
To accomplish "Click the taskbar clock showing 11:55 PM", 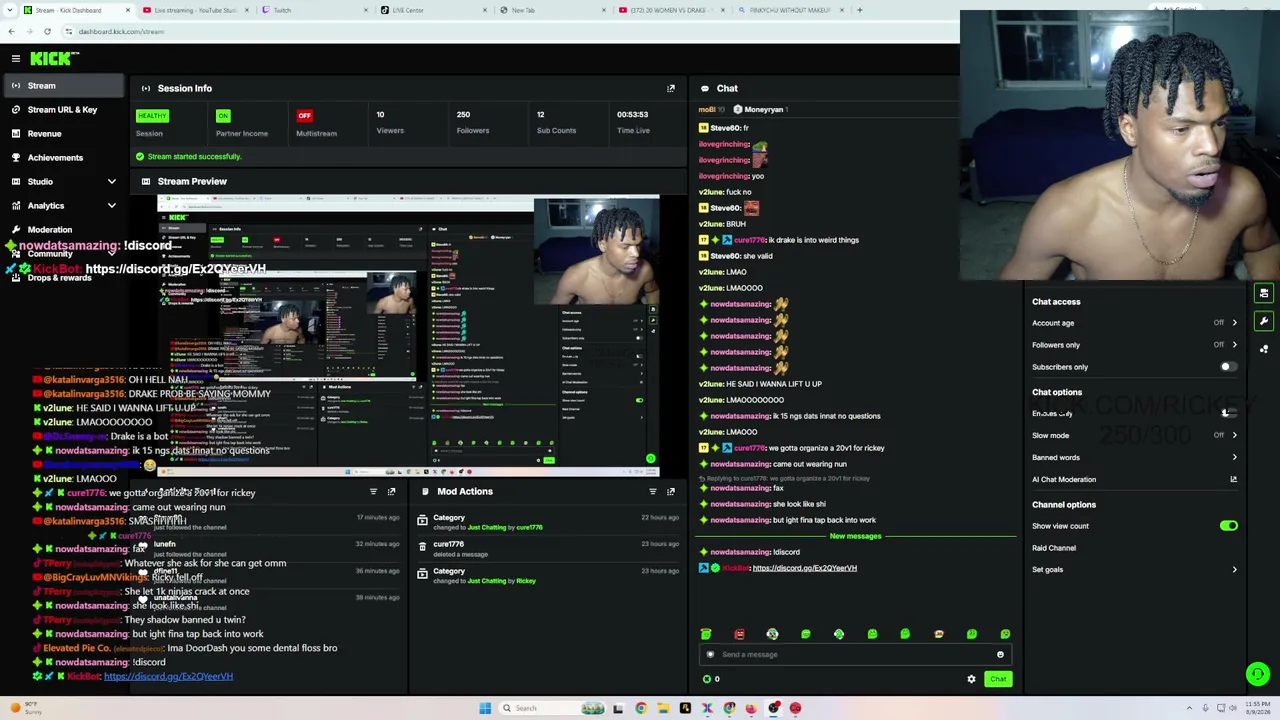I will pos(1256,708).
